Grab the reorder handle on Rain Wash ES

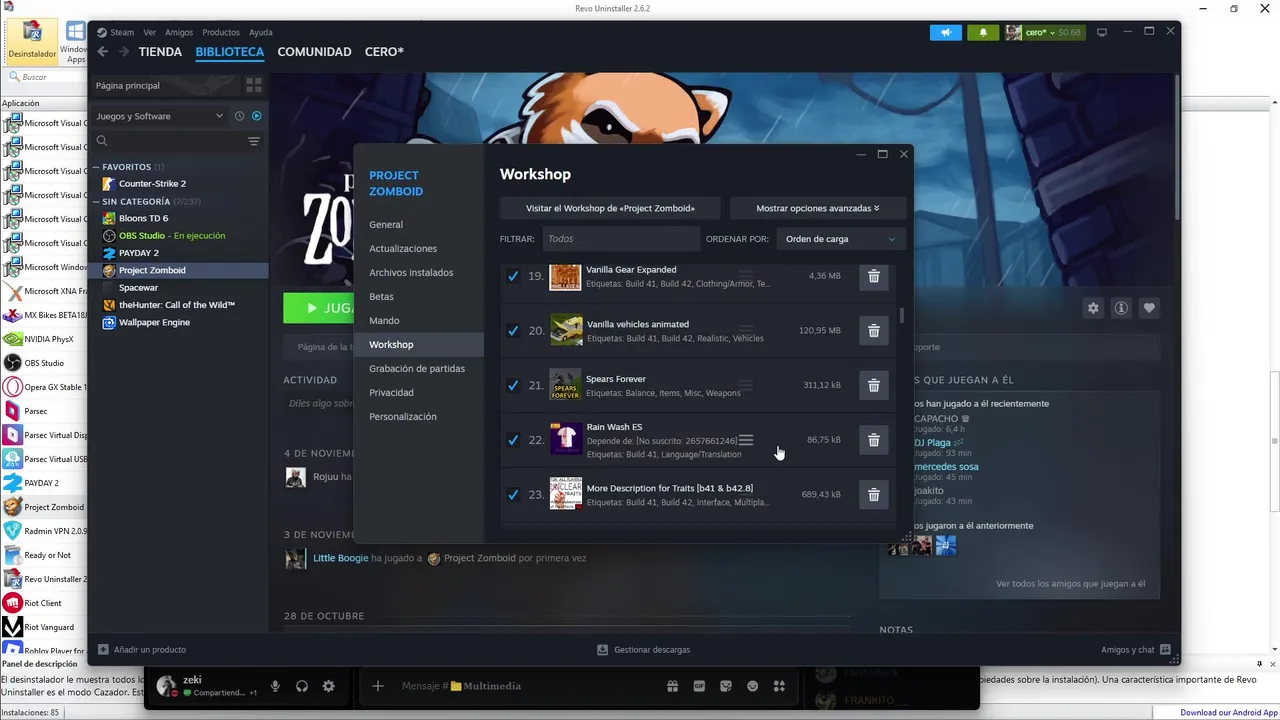tap(745, 440)
